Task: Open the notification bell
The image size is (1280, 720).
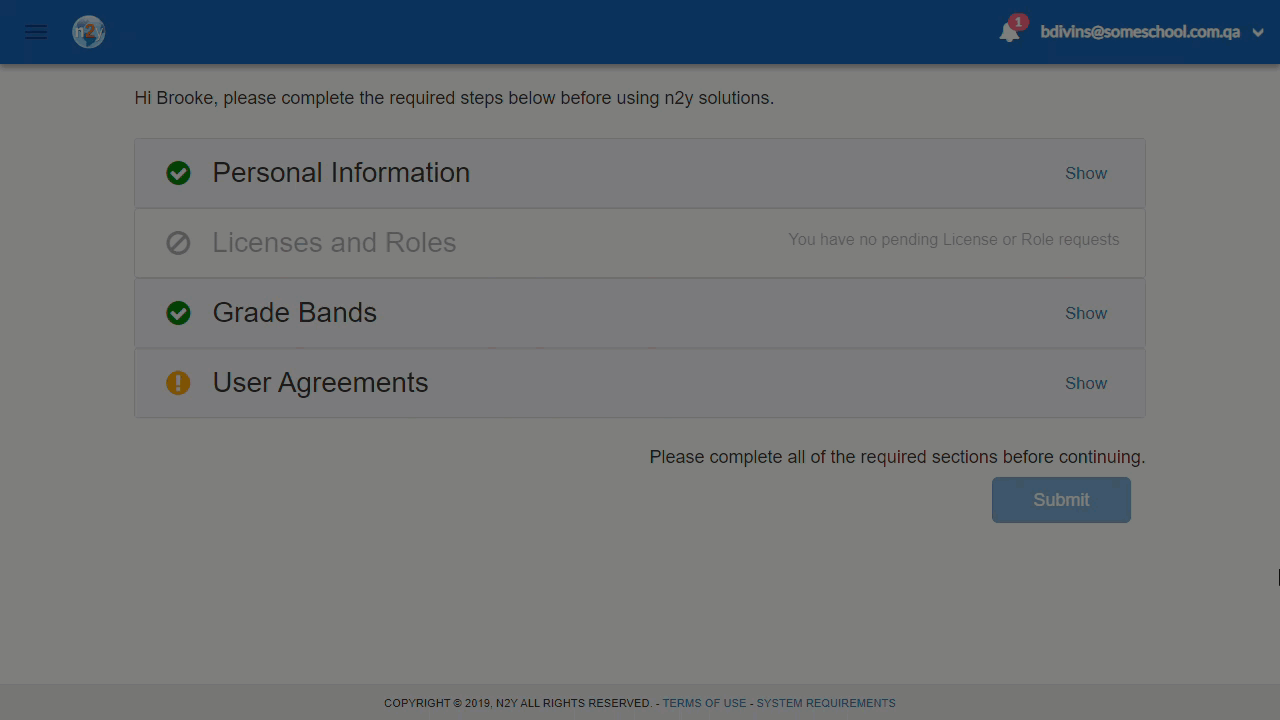Action: tap(1009, 33)
